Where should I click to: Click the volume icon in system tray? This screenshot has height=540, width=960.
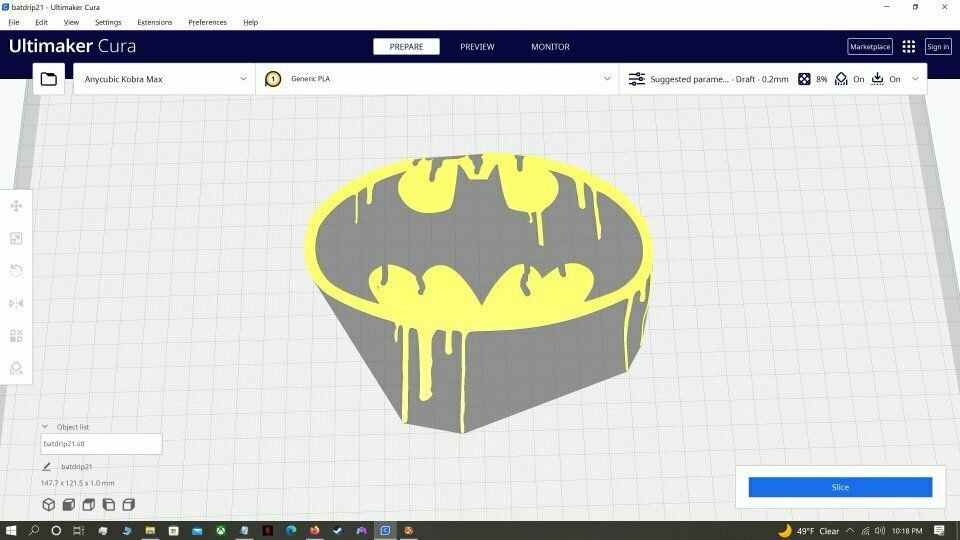(880, 531)
